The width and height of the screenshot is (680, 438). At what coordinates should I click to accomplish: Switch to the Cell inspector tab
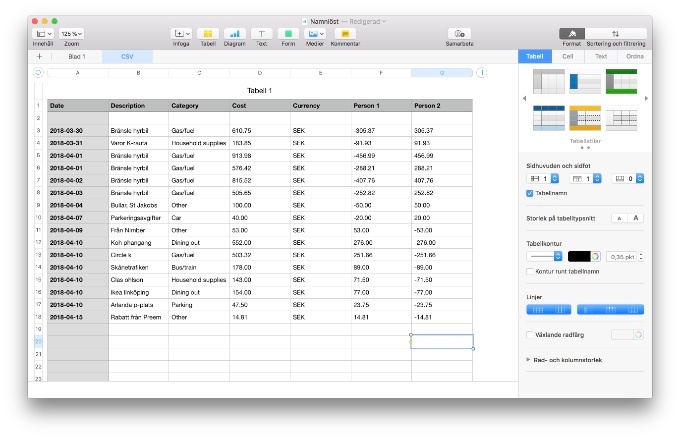click(x=567, y=57)
